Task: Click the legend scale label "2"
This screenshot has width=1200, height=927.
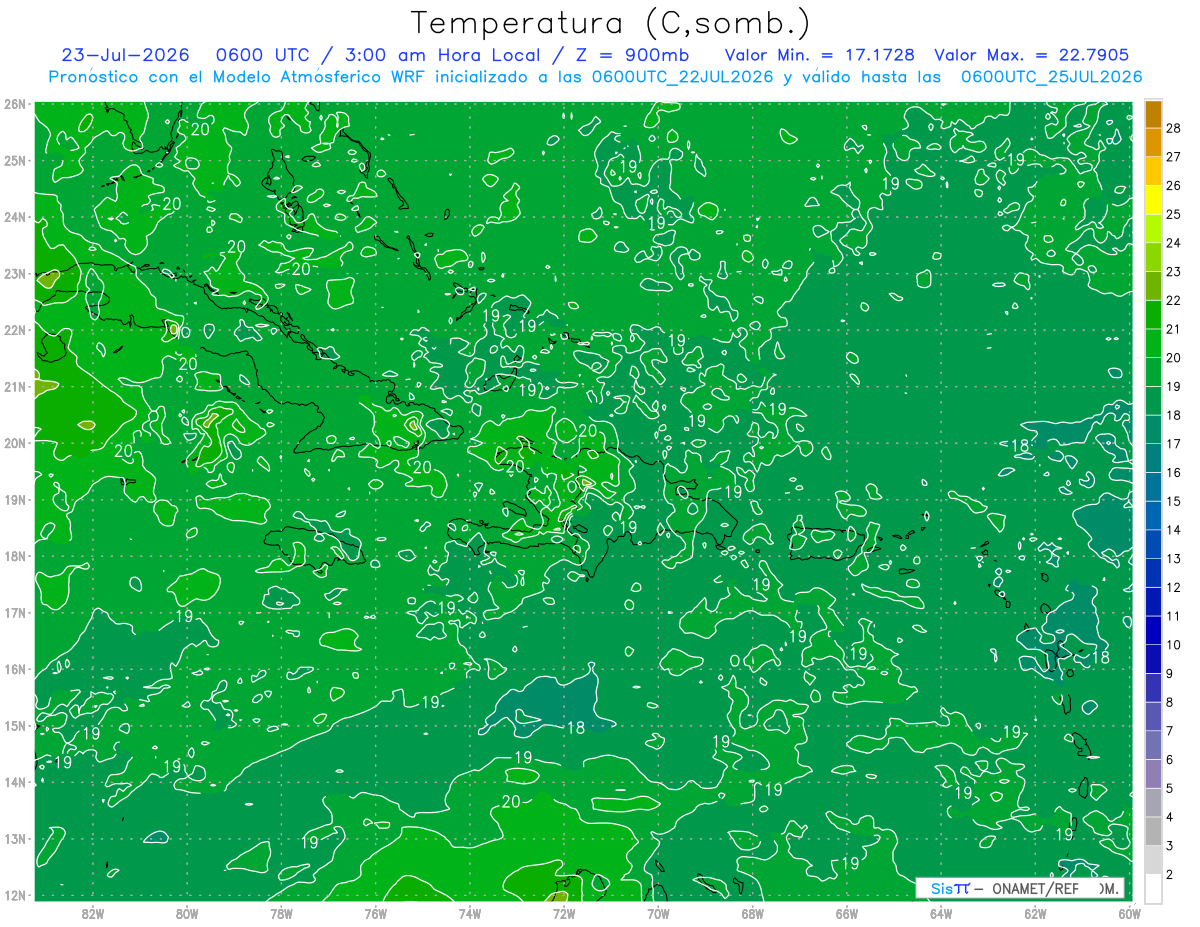Action: tap(1170, 875)
